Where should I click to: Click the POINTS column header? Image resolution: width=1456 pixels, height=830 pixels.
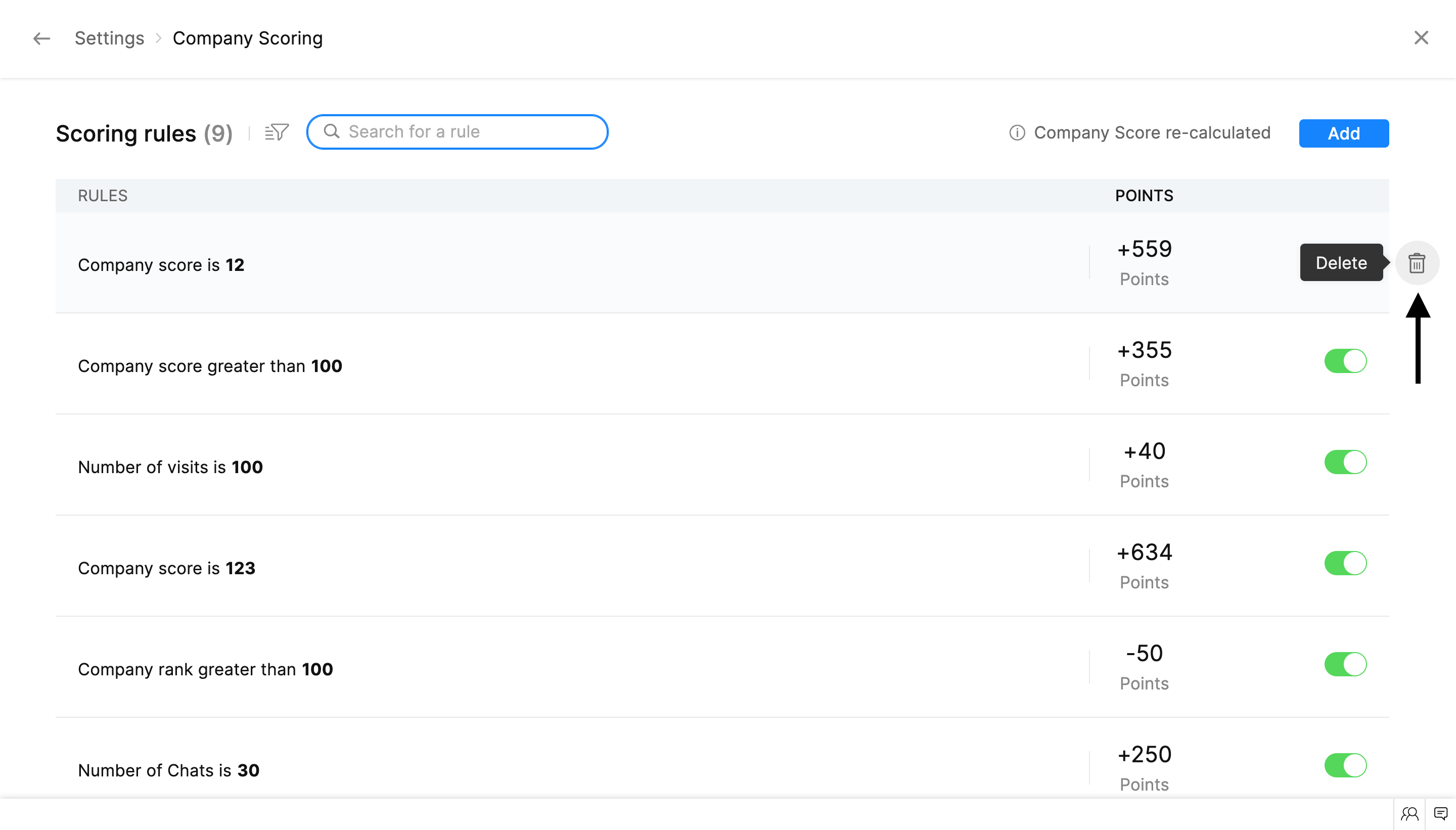[x=1144, y=196]
